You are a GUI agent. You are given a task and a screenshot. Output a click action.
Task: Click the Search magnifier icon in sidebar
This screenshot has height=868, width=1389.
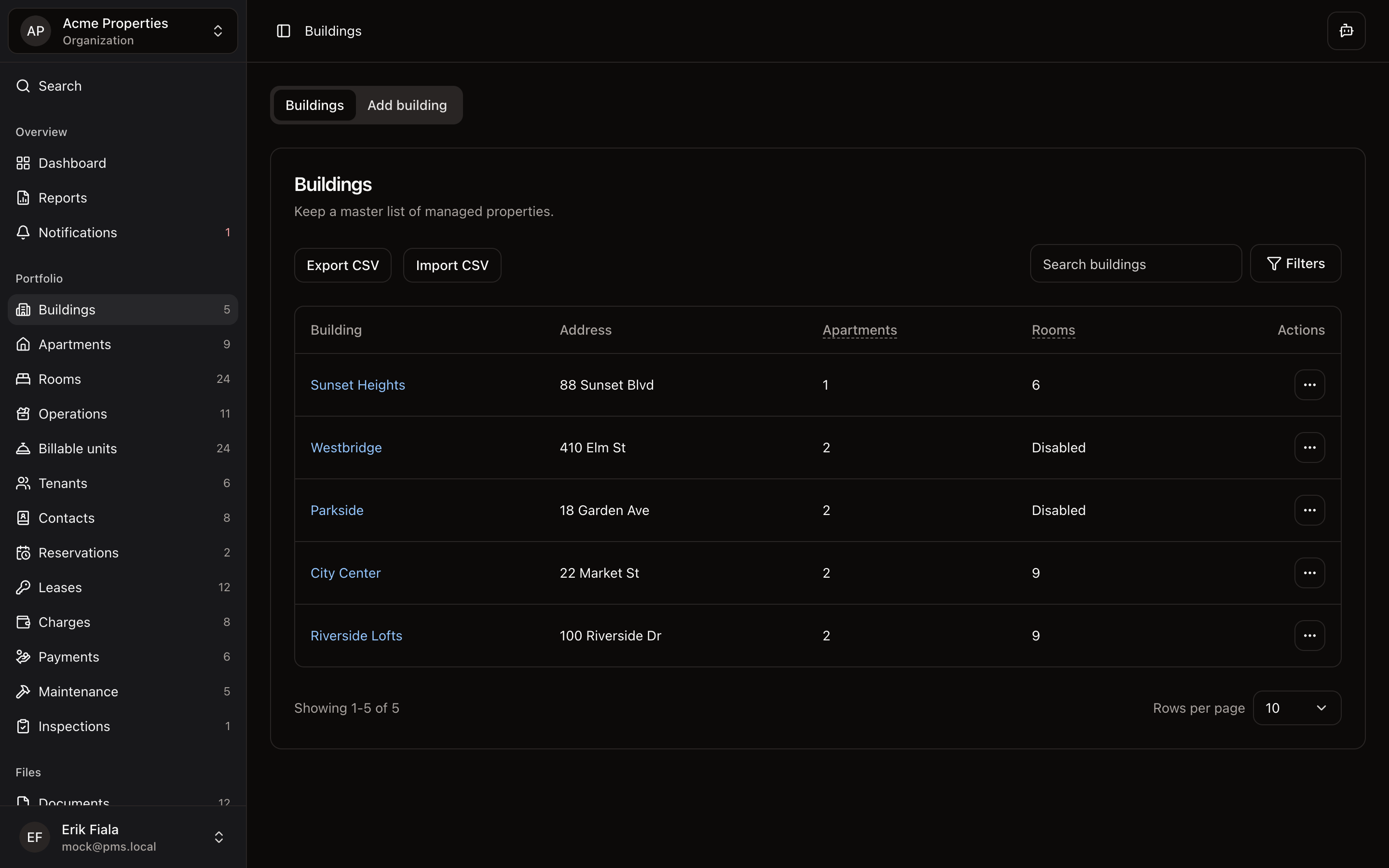pyautogui.click(x=23, y=86)
